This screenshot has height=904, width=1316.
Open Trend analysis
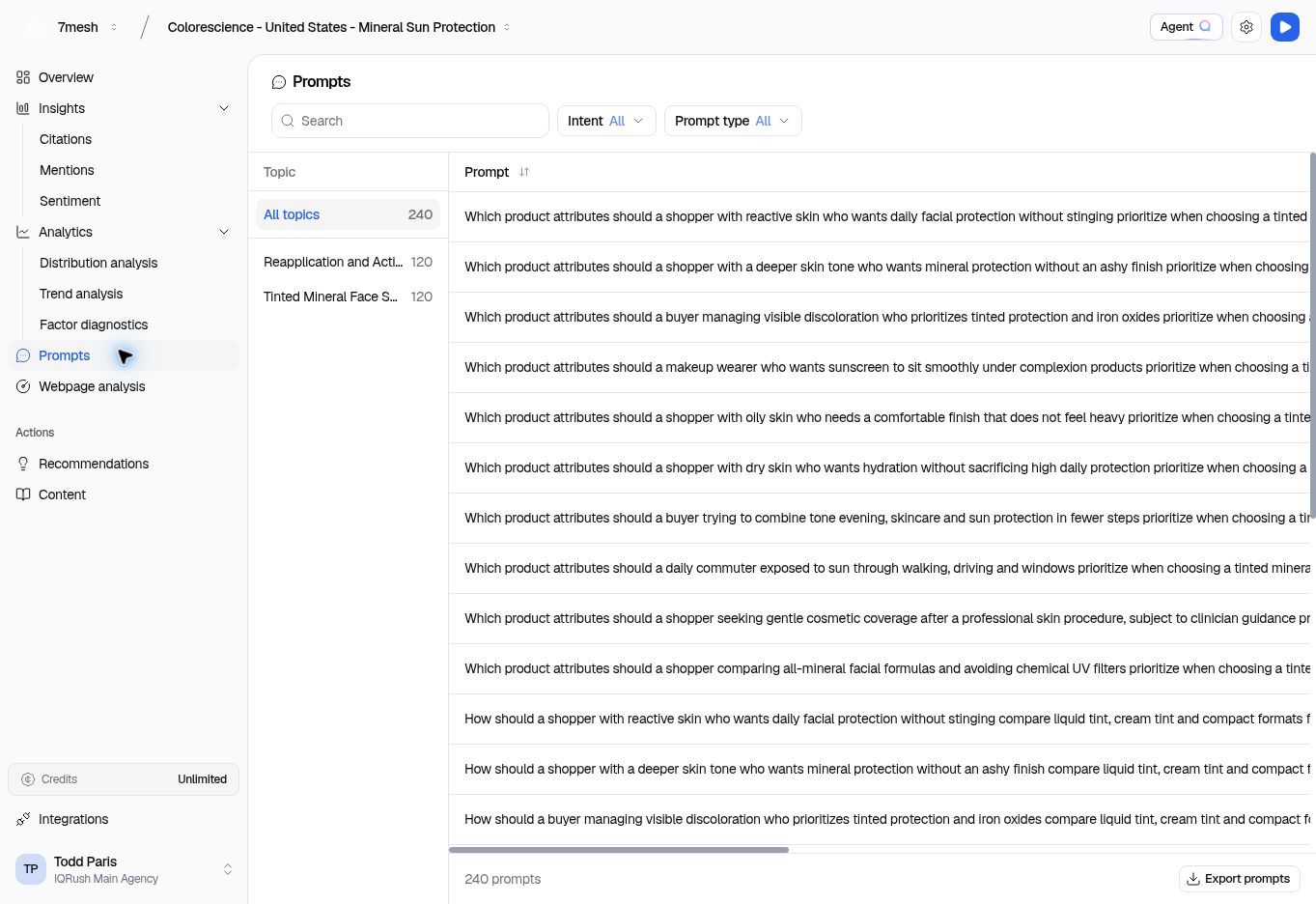pyautogui.click(x=81, y=294)
